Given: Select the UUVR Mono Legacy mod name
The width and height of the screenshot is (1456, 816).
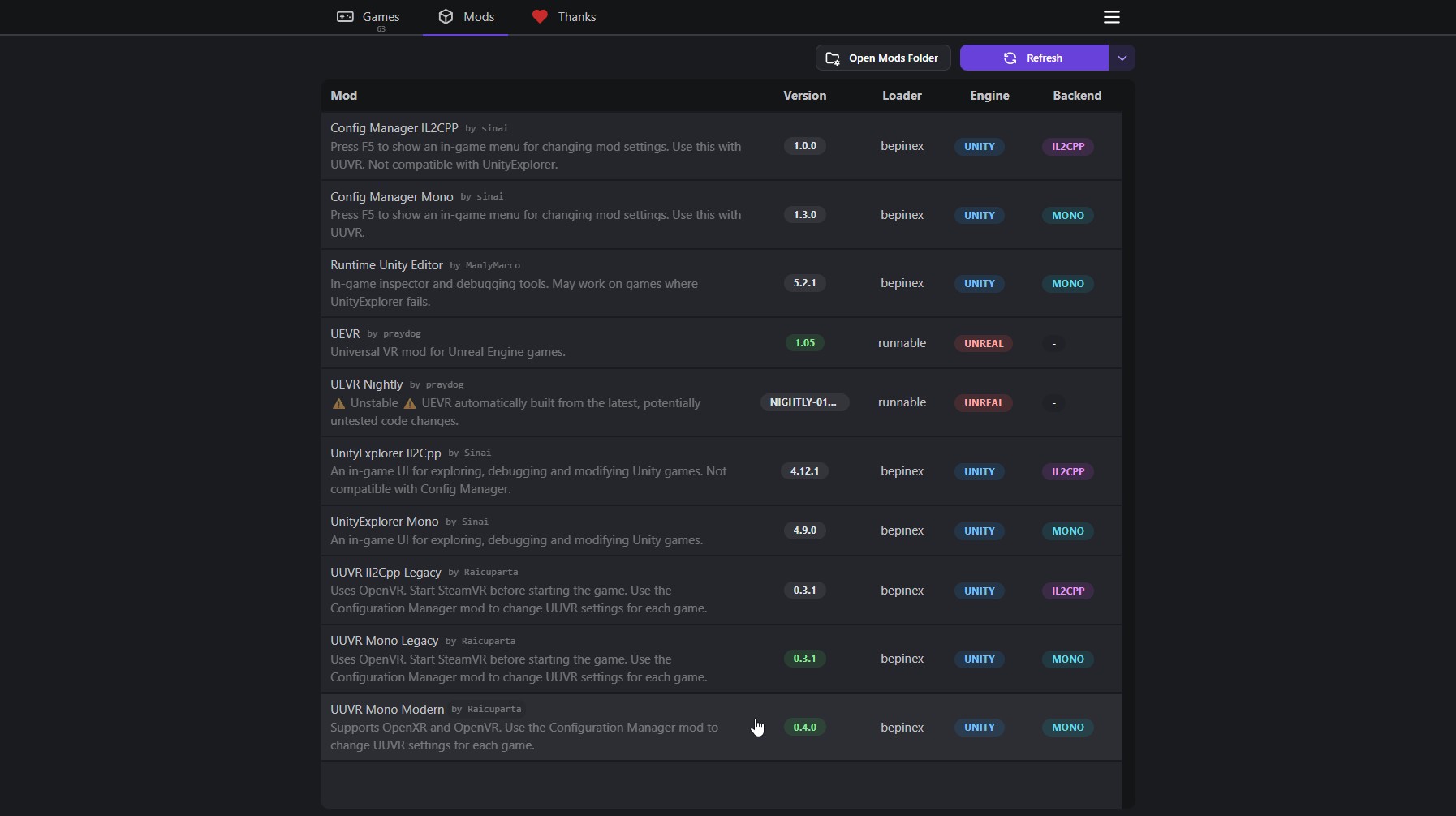Looking at the screenshot, I should pos(384,641).
